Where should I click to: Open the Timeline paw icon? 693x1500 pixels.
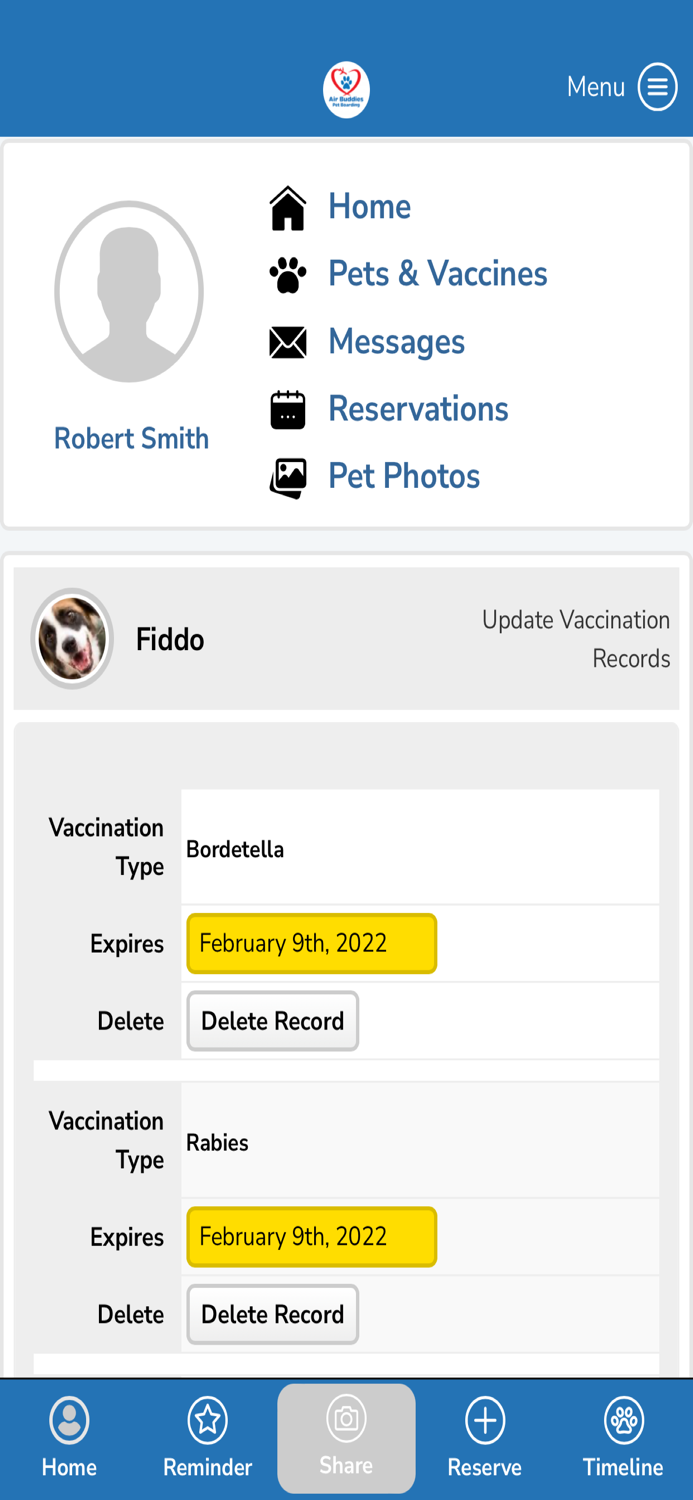pos(623,1420)
